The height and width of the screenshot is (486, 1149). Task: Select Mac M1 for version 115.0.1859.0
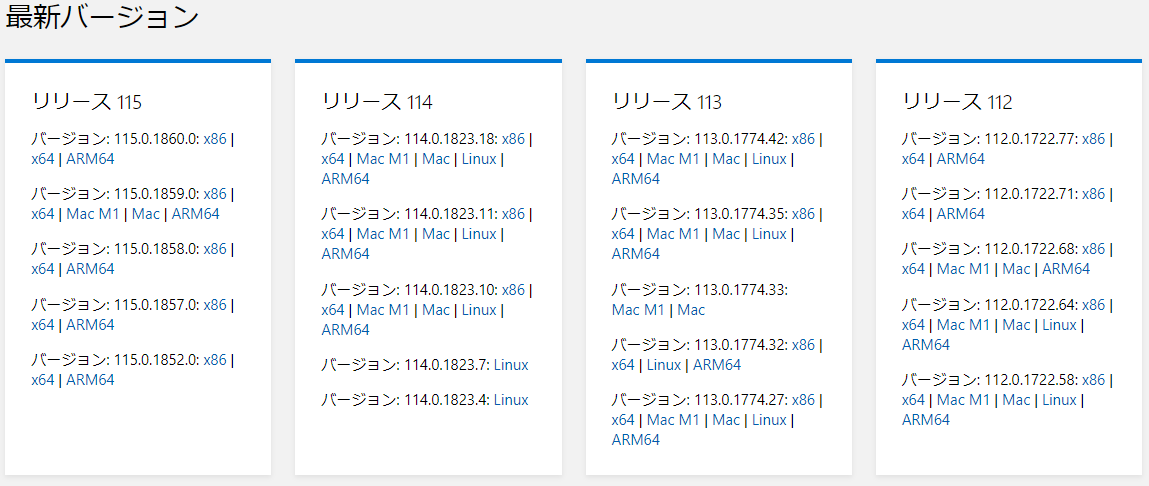click(92, 214)
